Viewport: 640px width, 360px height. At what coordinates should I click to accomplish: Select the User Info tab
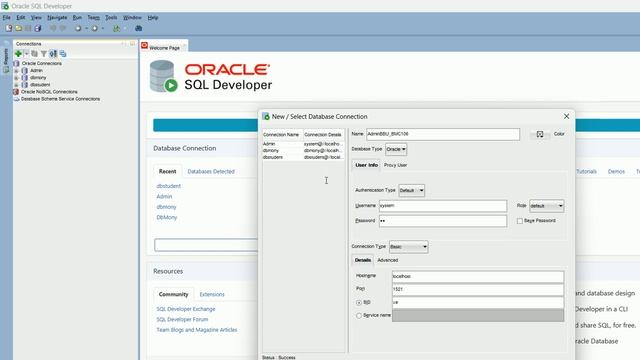[367, 165]
